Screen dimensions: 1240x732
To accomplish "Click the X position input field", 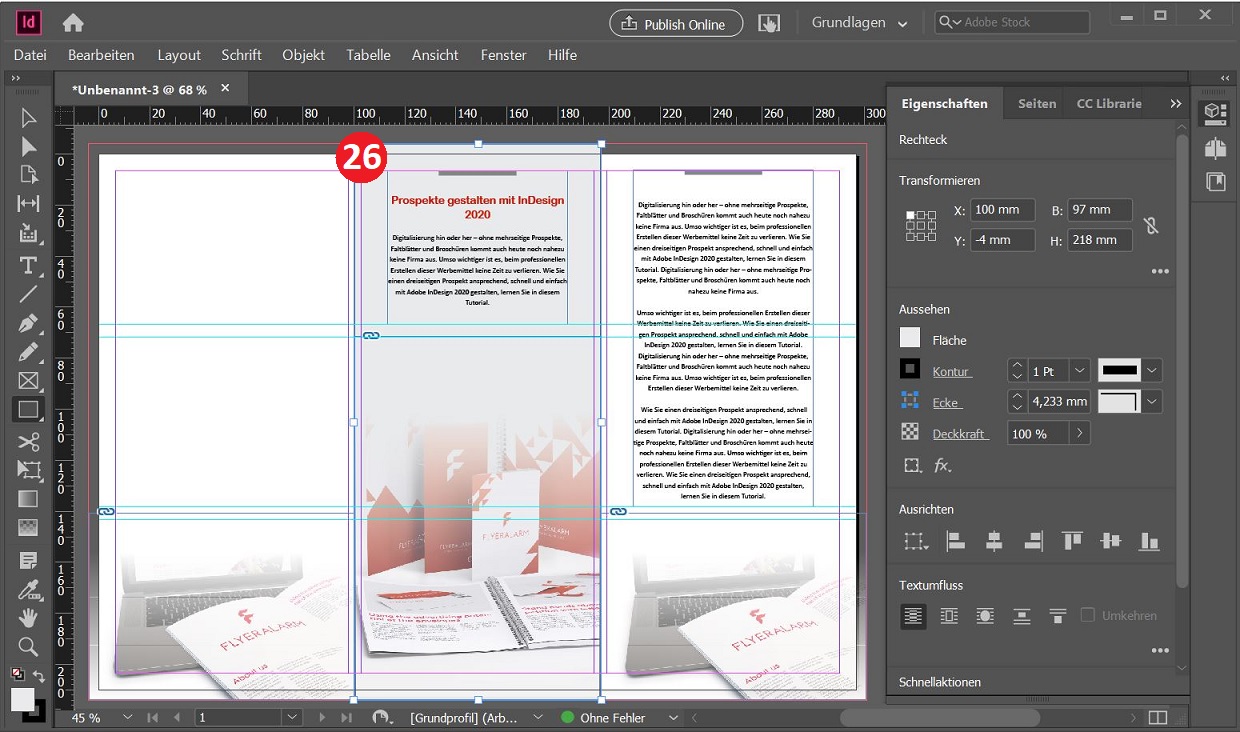I will 1002,210.
